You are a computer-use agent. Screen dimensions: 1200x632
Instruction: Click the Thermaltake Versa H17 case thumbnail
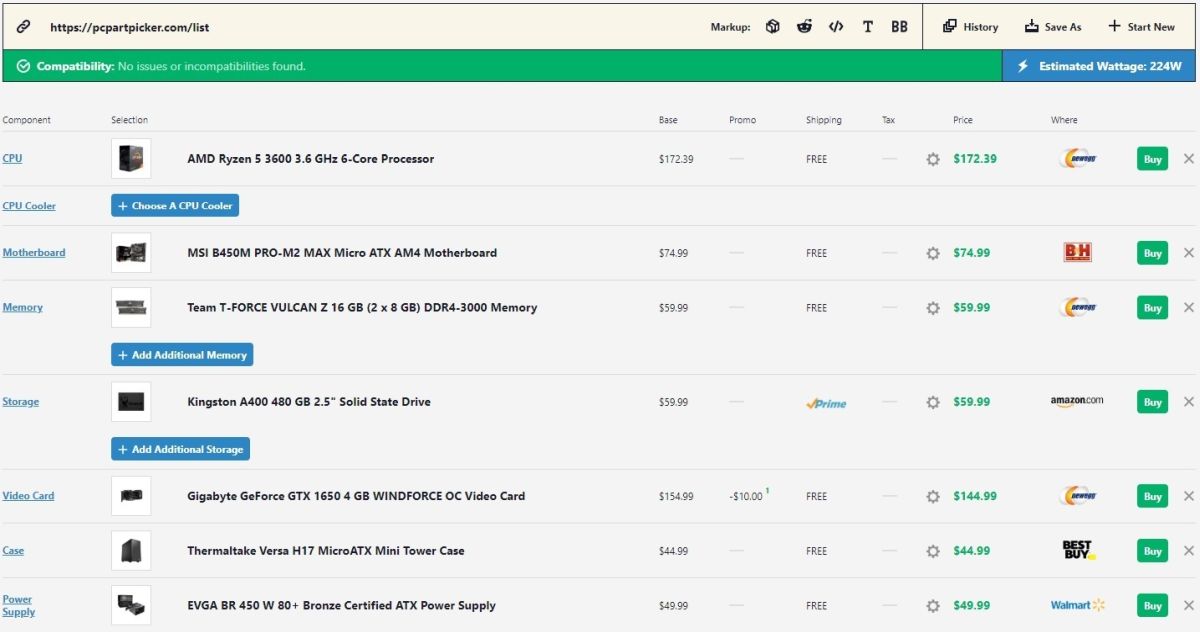point(131,551)
